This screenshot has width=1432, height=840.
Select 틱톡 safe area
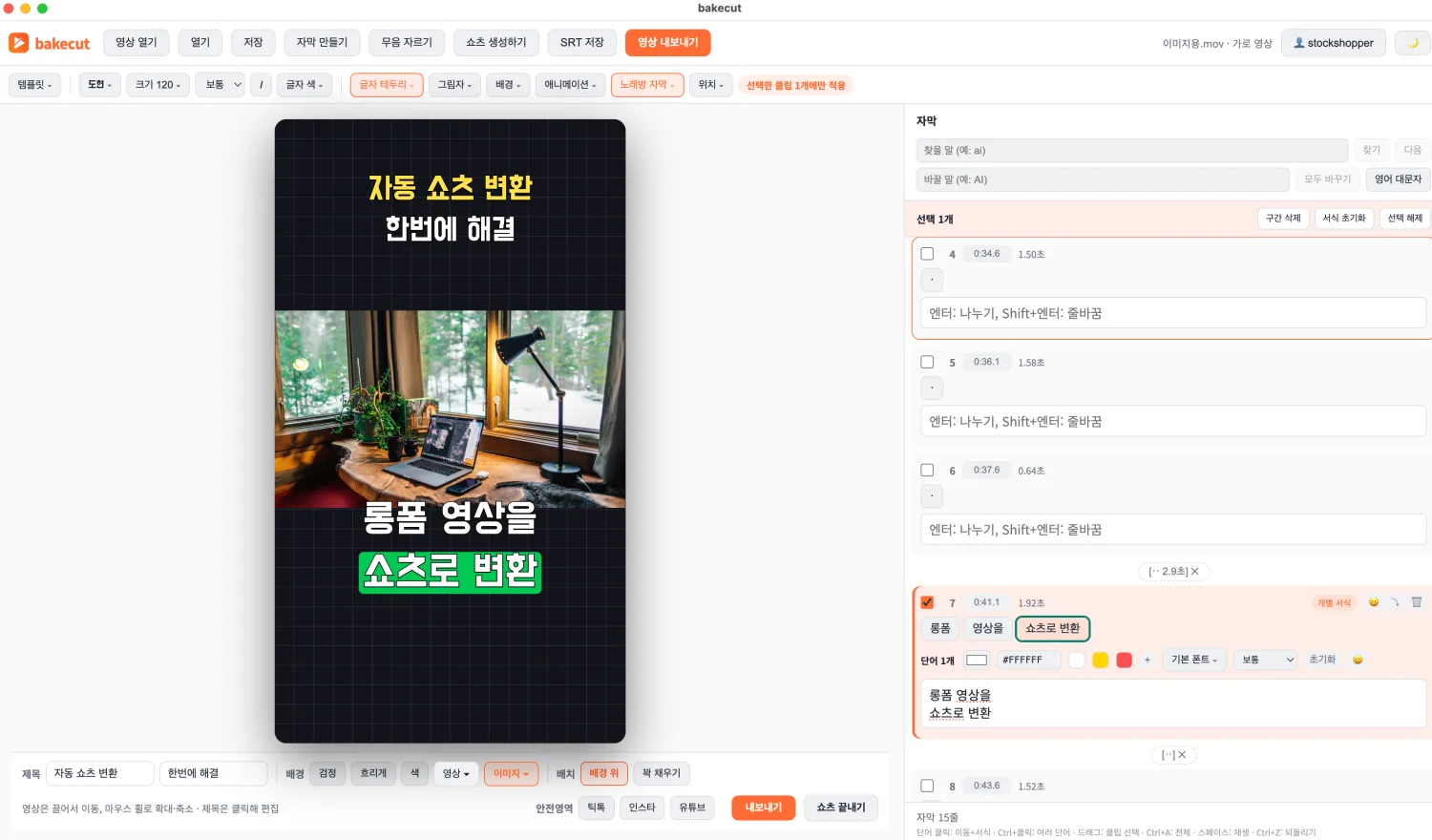coord(597,808)
